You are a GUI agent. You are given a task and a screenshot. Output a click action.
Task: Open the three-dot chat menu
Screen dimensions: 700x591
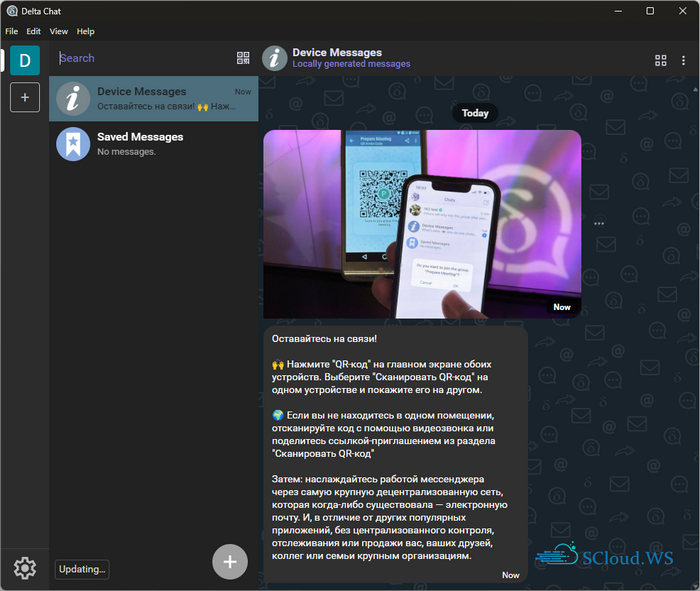pos(683,60)
